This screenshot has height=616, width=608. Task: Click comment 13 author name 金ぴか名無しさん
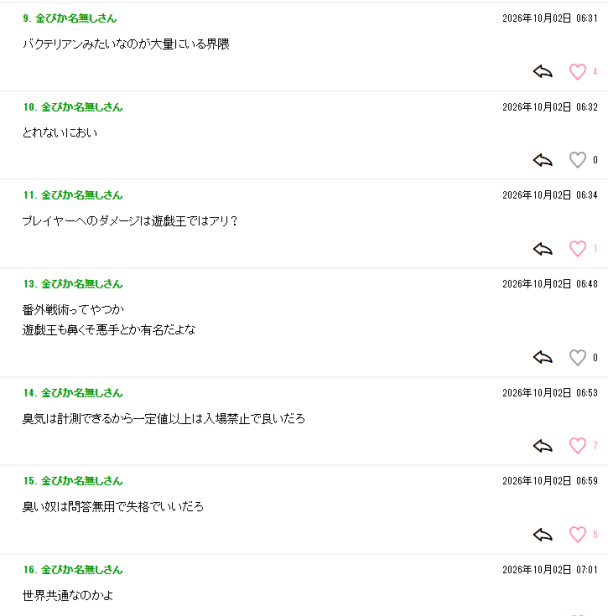[x=82, y=284]
